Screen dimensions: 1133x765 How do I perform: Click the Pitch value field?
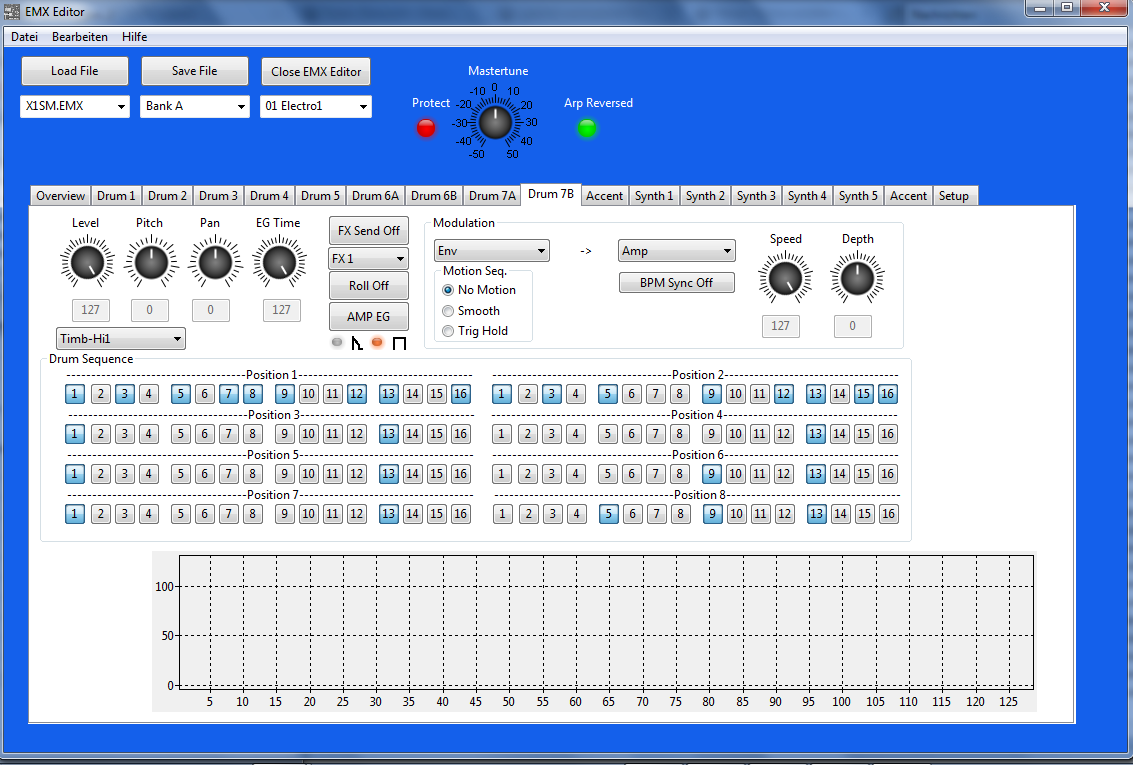tap(150, 310)
